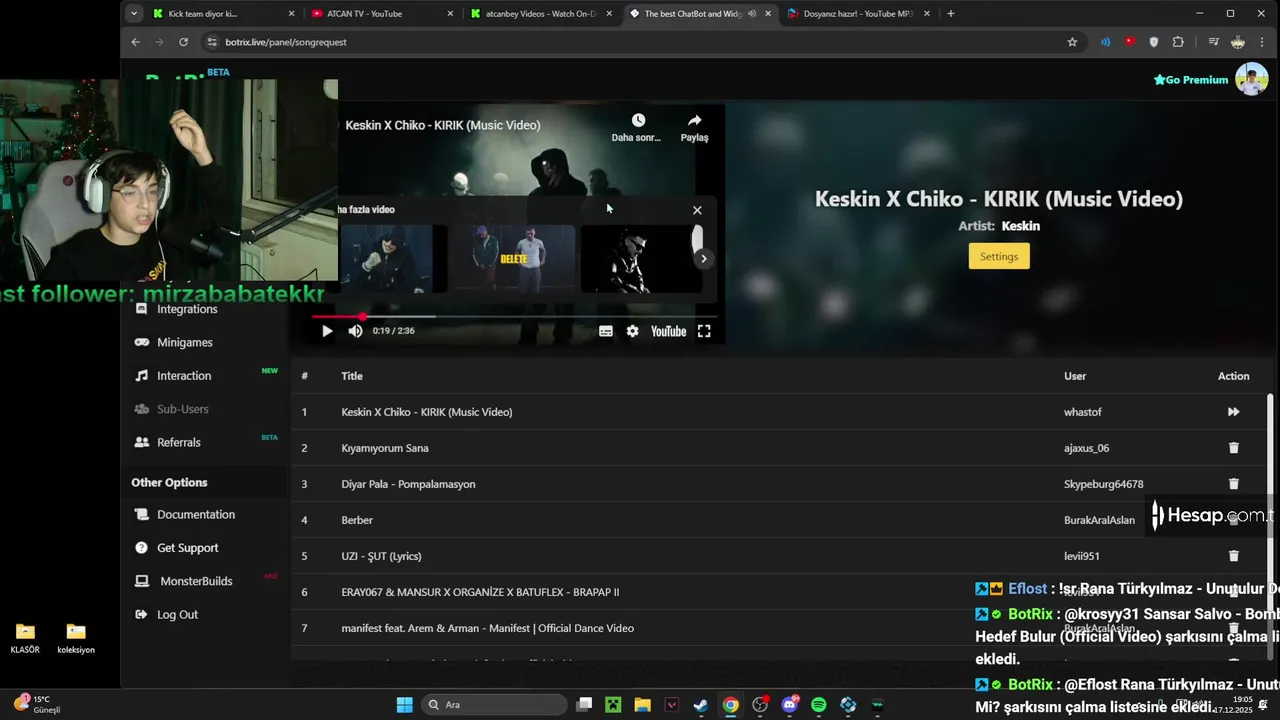Open the DELETE suggested video thumbnail
Screen dimensions: 1280x720
[x=513, y=258]
